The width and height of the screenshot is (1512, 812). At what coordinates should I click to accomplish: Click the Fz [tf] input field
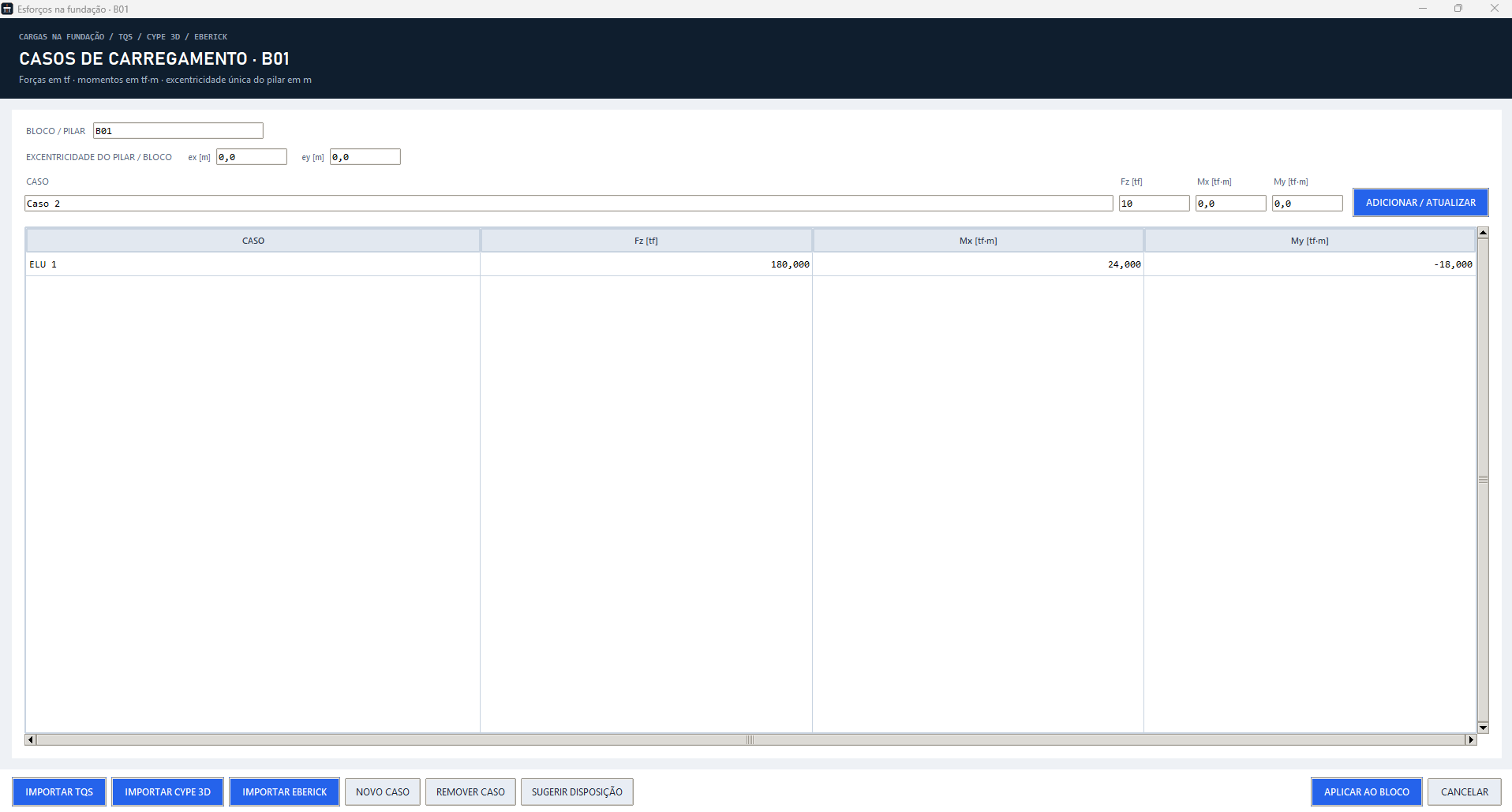pyautogui.click(x=1155, y=204)
